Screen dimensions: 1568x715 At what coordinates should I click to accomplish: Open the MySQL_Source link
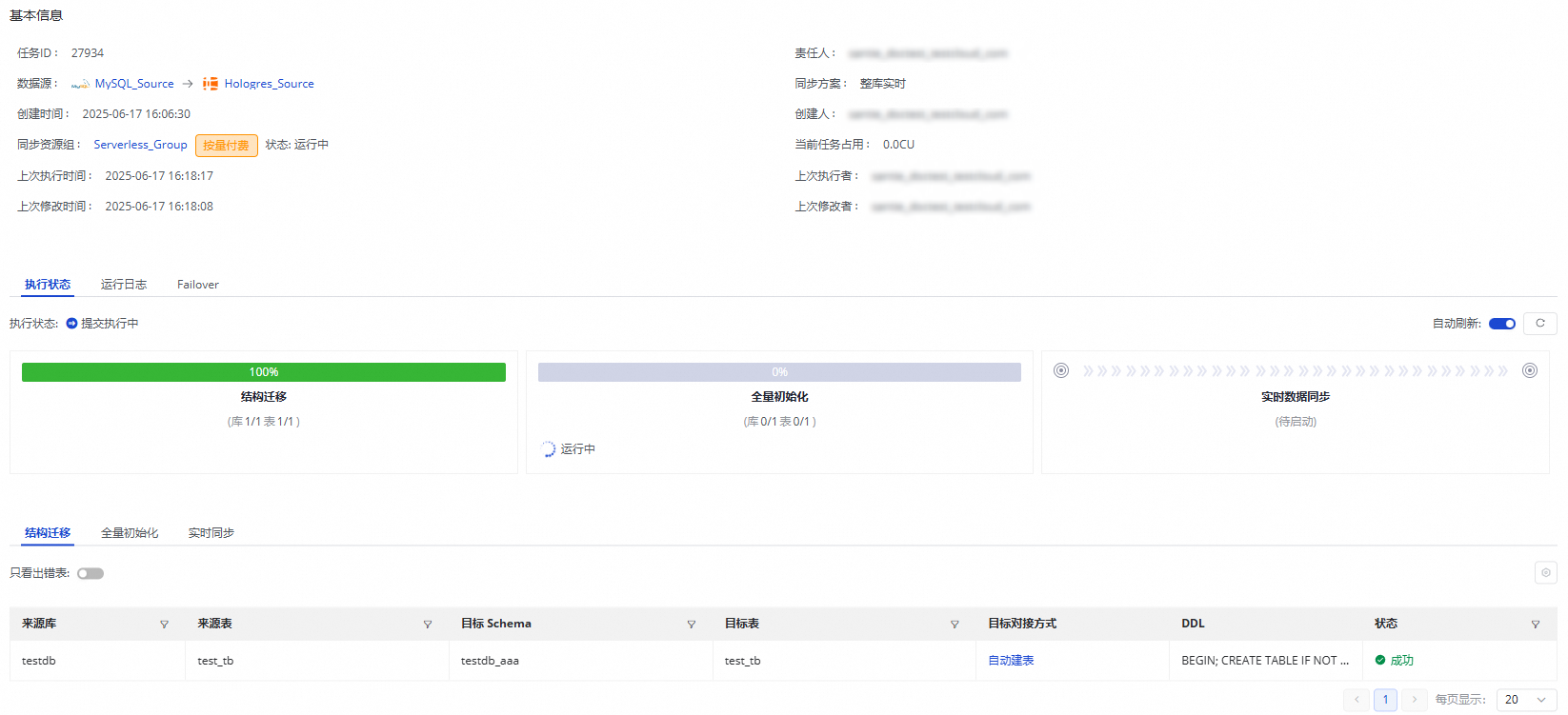[134, 84]
